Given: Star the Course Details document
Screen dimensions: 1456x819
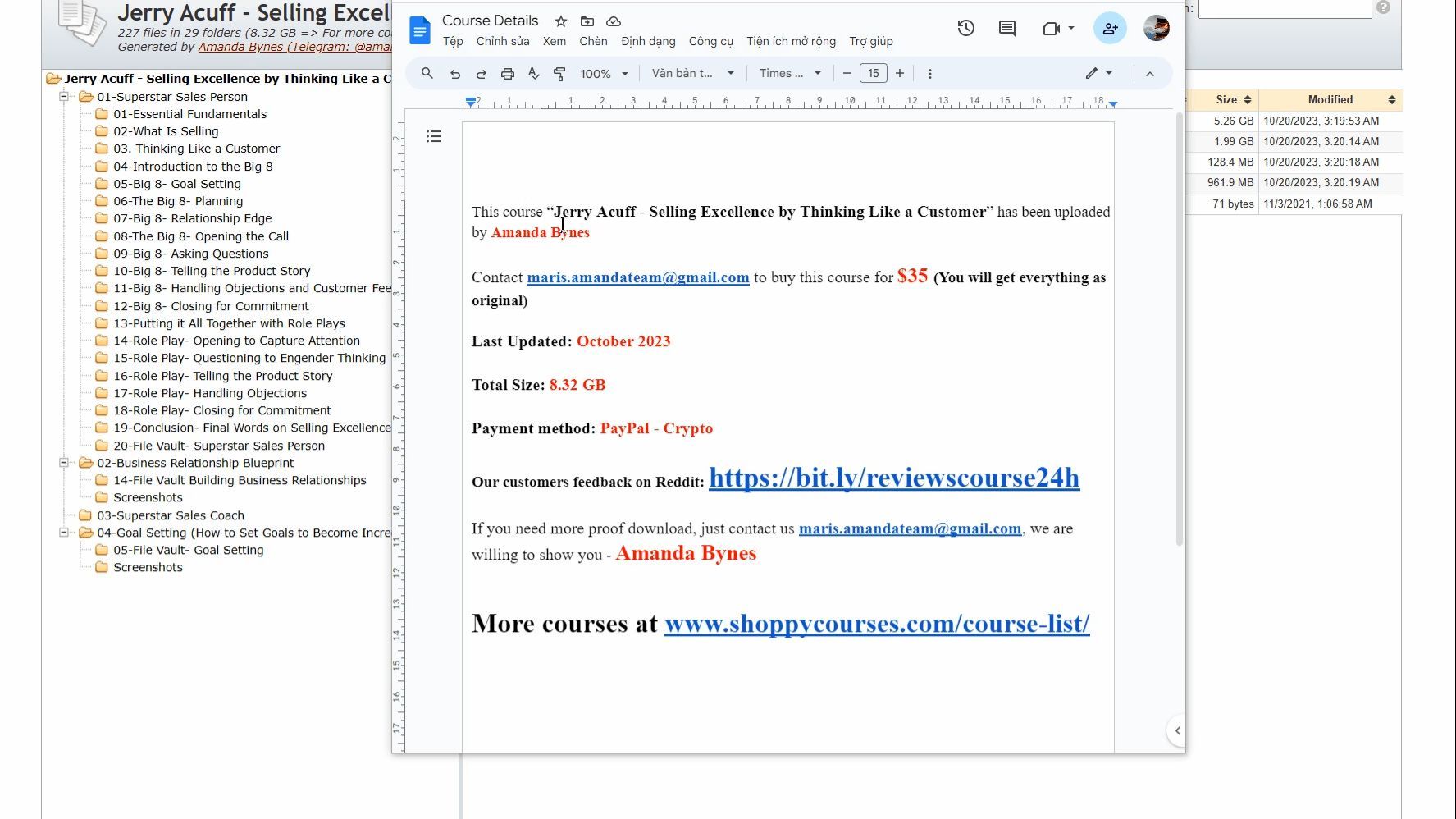Looking at the screenshot, I should click(x=561, y=21).
